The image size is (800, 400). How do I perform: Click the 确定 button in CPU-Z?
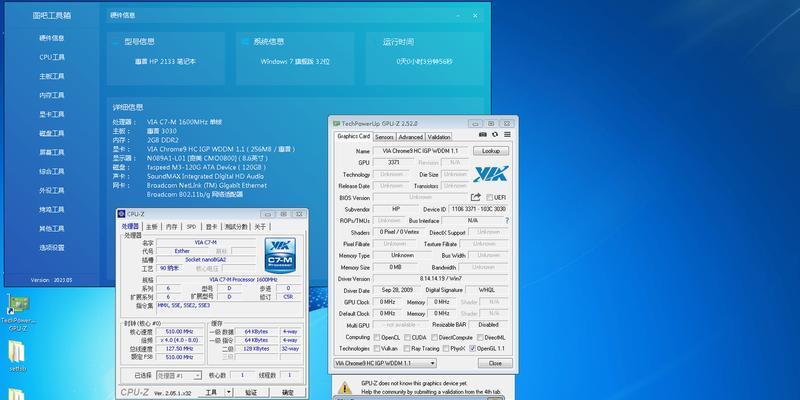[x=288, y=392]
